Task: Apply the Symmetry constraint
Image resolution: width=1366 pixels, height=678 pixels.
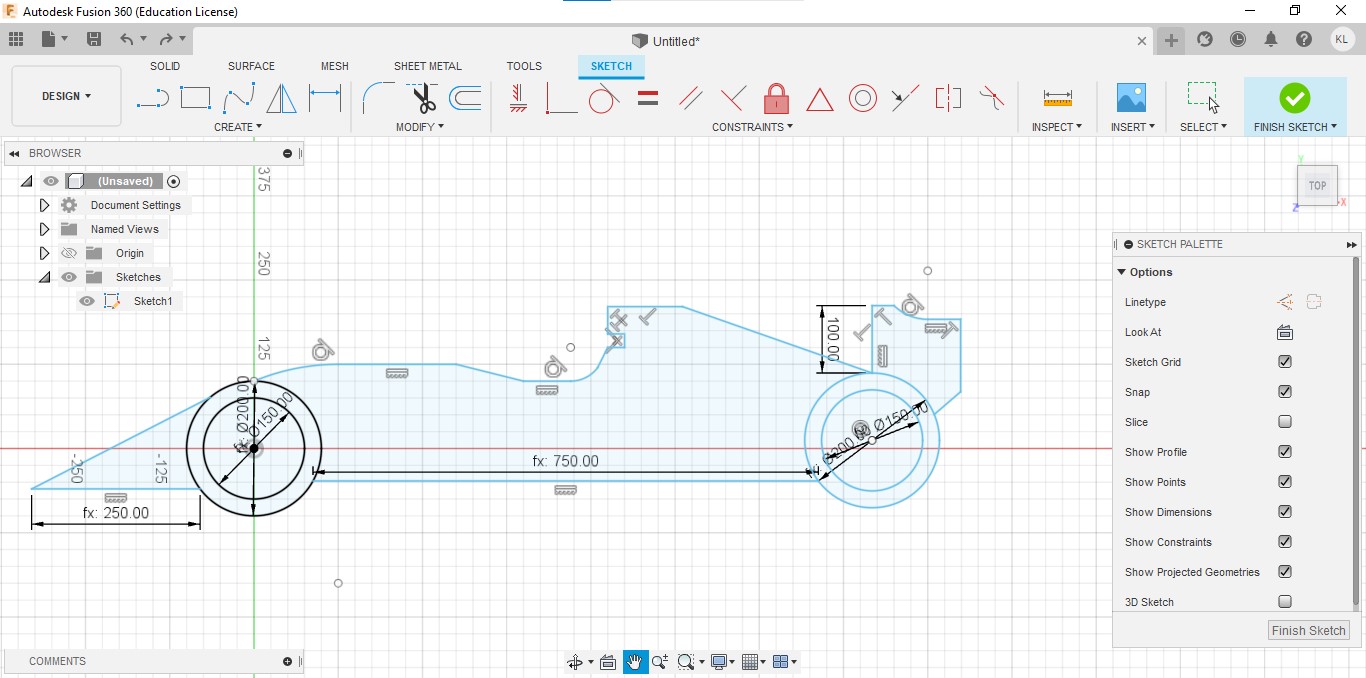Action: click(x=948, y=98)
